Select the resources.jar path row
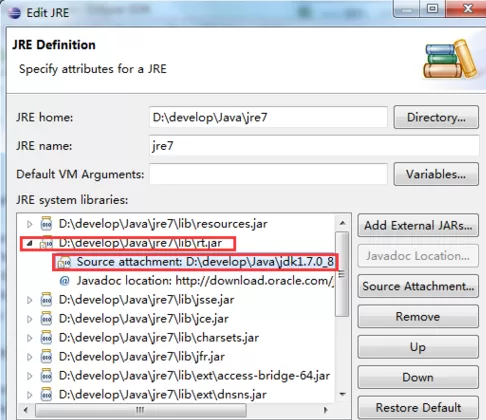Screen dimensions: 486x420 click(163, 224)
